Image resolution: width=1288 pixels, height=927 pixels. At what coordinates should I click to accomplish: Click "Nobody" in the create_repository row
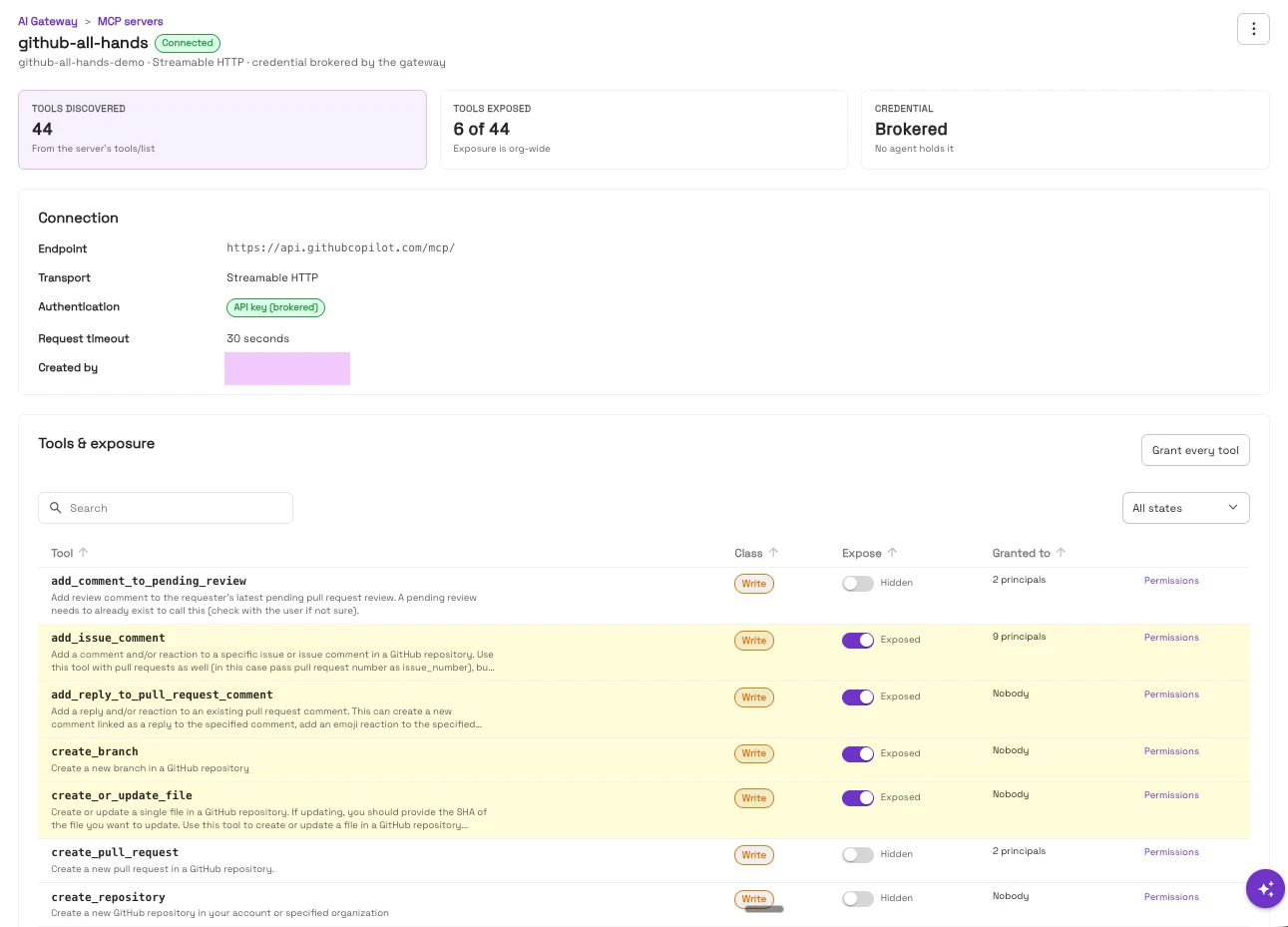(1011, 896)
